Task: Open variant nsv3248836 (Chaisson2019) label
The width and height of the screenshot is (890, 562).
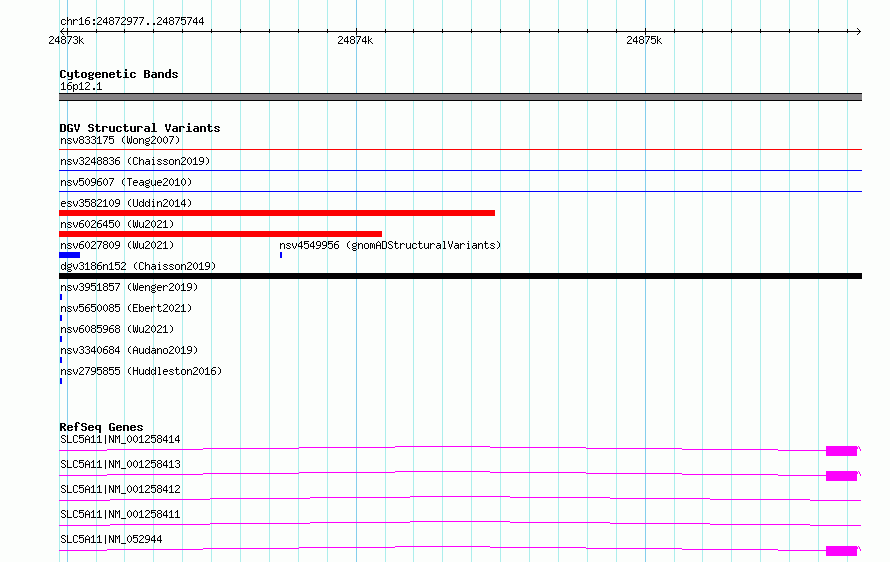Action: [x=135, y=161]
